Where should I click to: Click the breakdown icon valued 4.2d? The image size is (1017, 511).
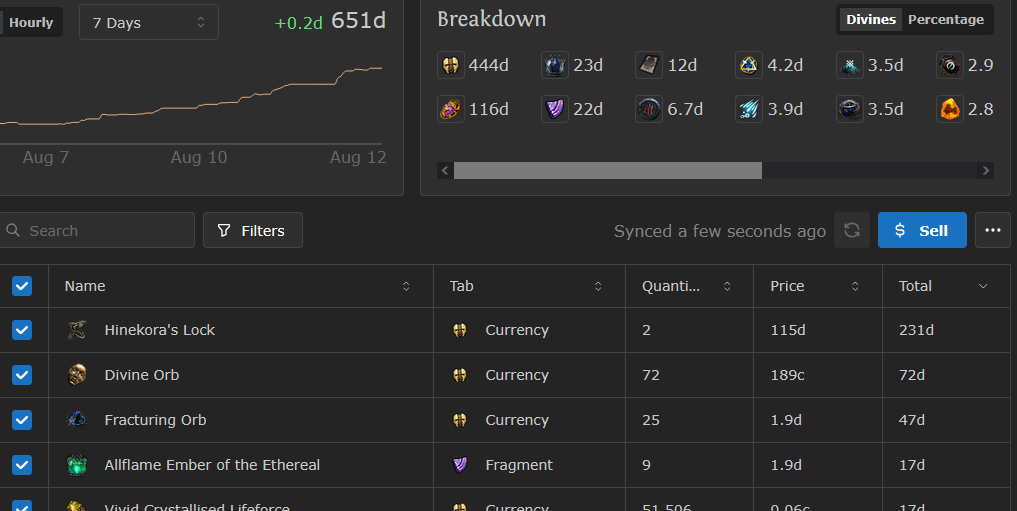pos(748,65)
